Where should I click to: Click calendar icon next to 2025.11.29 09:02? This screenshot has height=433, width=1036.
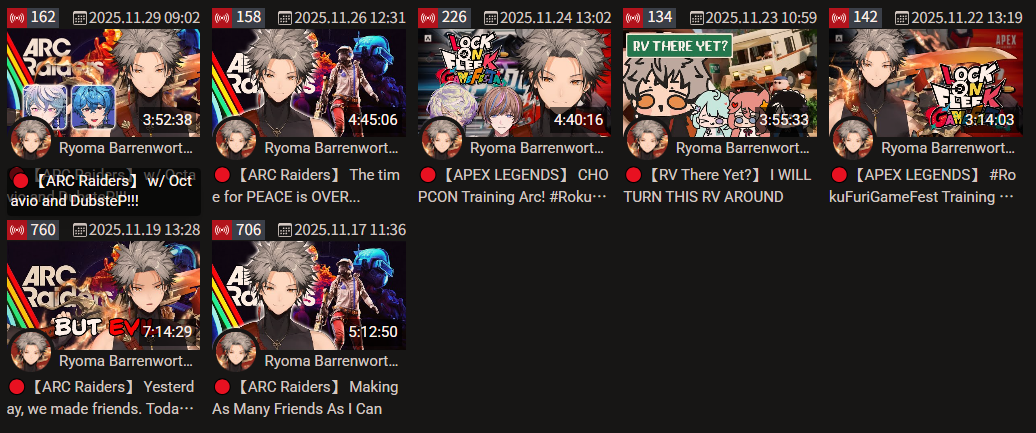coord(80,18)
